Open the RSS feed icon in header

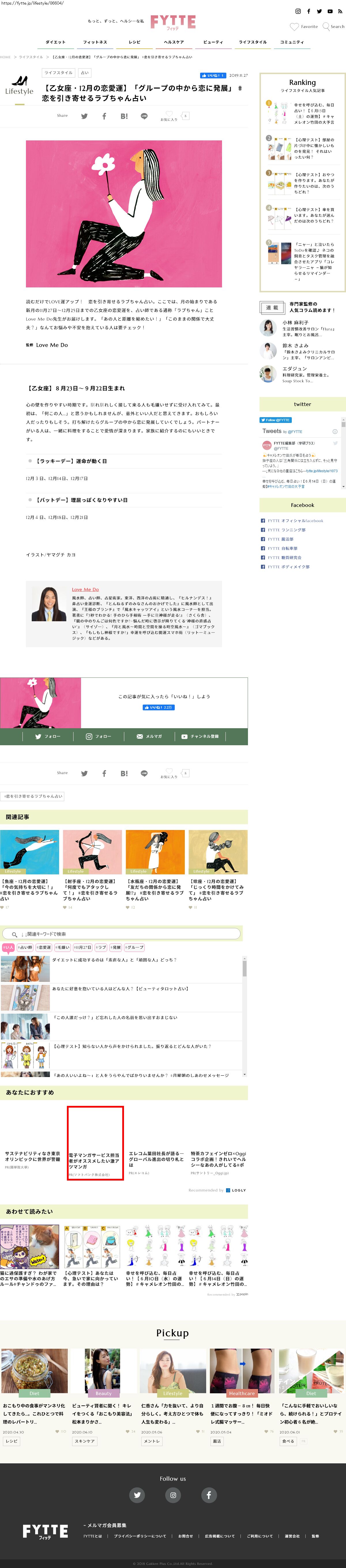pos(341,11)
